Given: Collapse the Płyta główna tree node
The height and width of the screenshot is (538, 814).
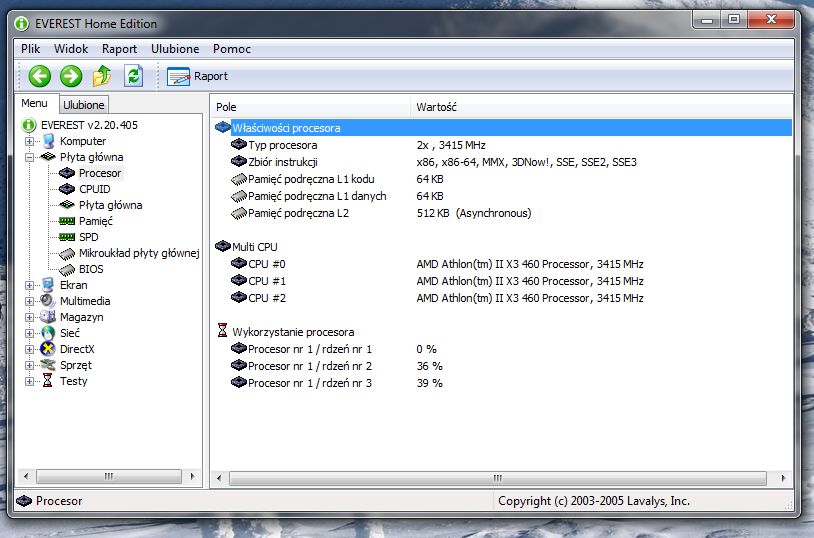Looking at the screenshot, I should tap(30, 157).
